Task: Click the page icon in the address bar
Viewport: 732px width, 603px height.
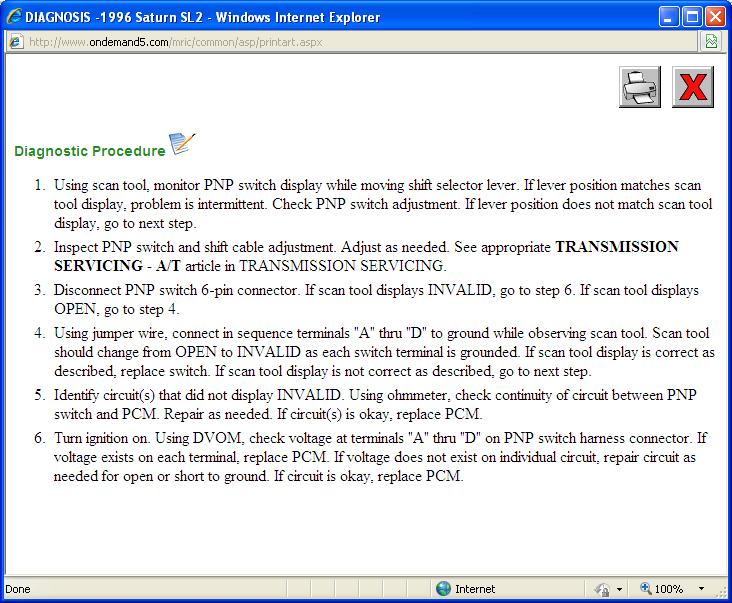Action: coord(15,42)
